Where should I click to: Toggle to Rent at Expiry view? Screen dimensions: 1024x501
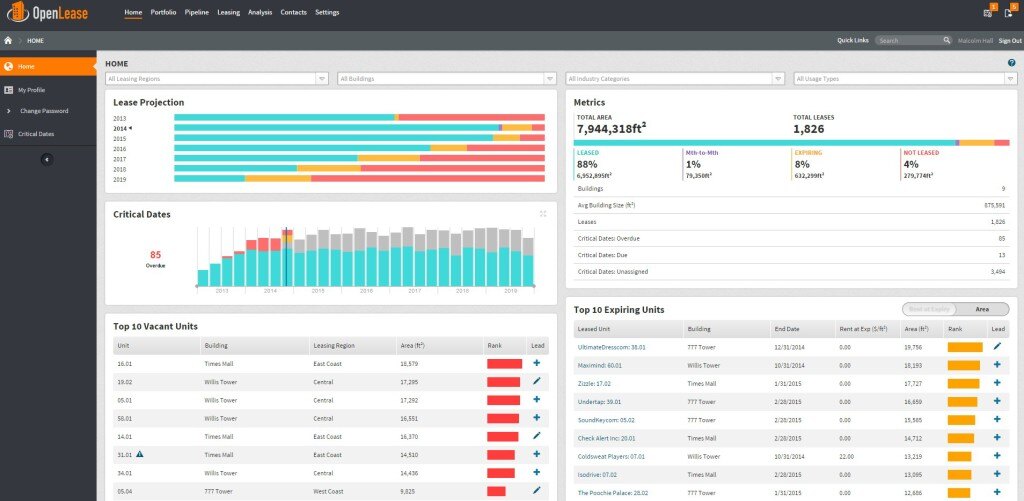928,309
